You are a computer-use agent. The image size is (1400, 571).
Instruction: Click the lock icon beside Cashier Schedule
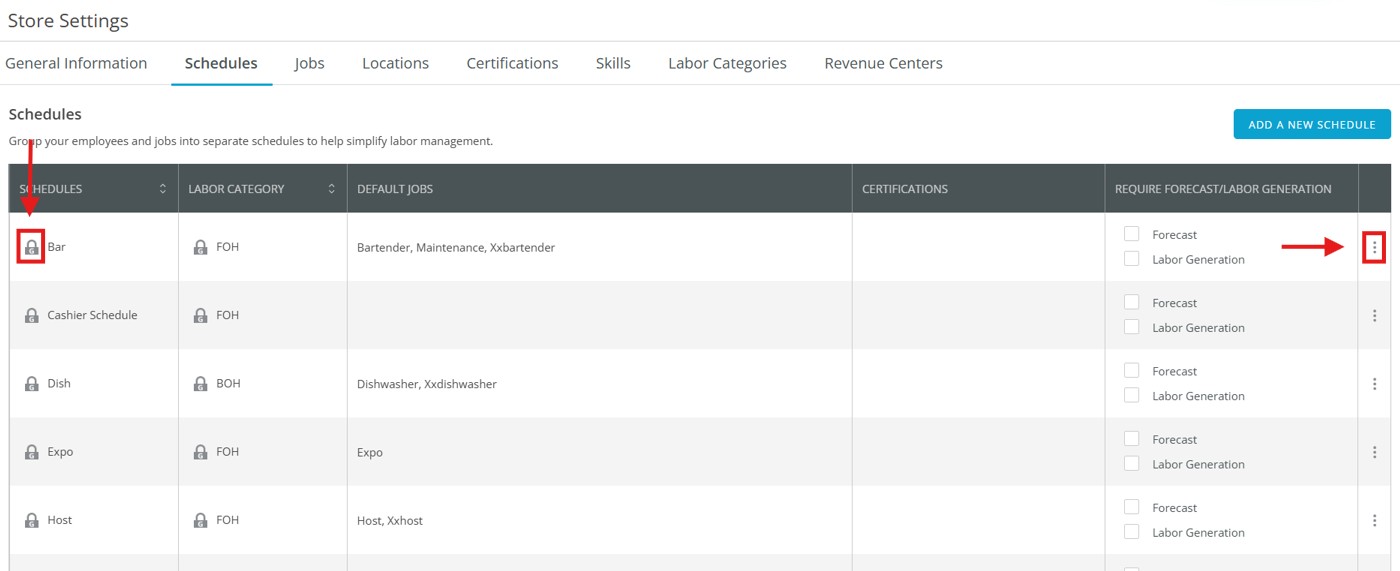click(x=31, y=315)
